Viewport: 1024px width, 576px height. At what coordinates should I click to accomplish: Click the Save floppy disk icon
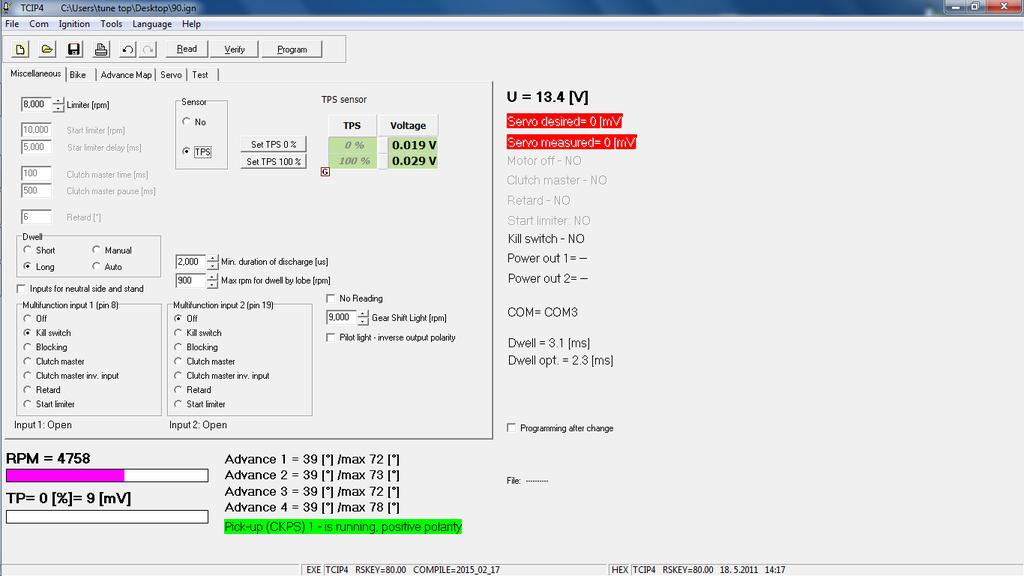point(74,49)
